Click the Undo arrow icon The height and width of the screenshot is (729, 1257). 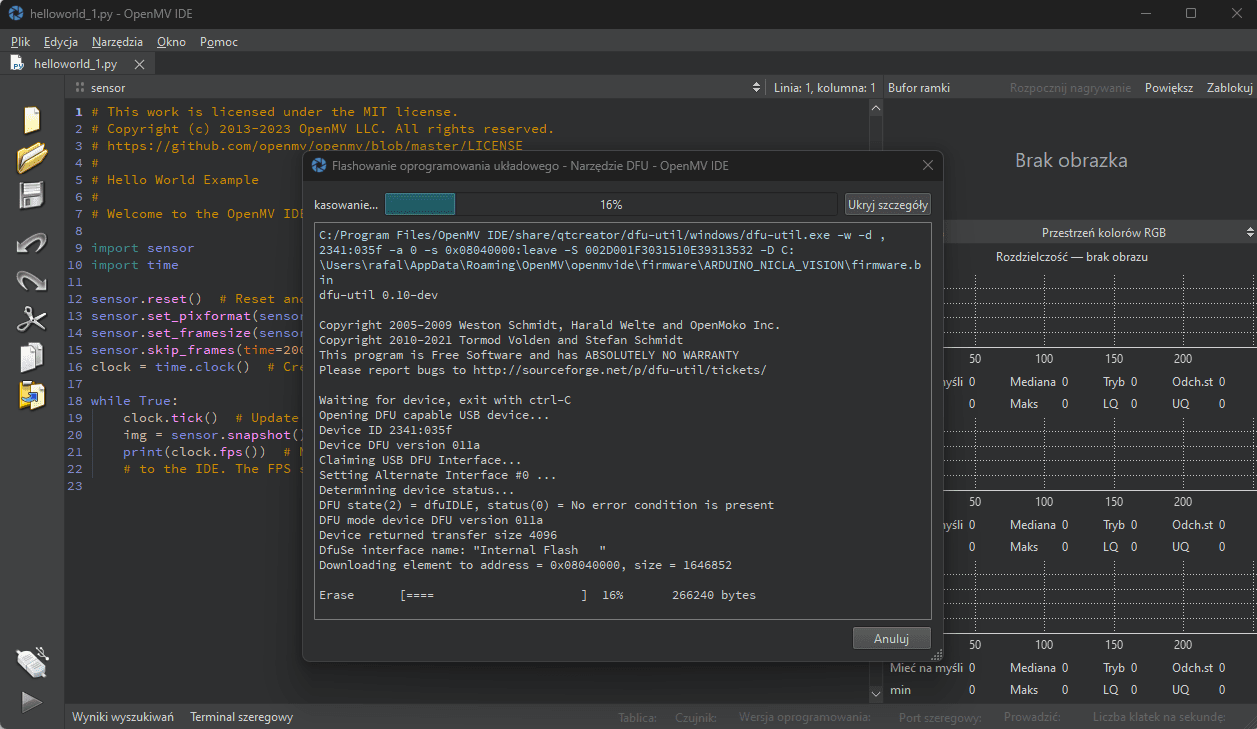[x=32, y=243]
